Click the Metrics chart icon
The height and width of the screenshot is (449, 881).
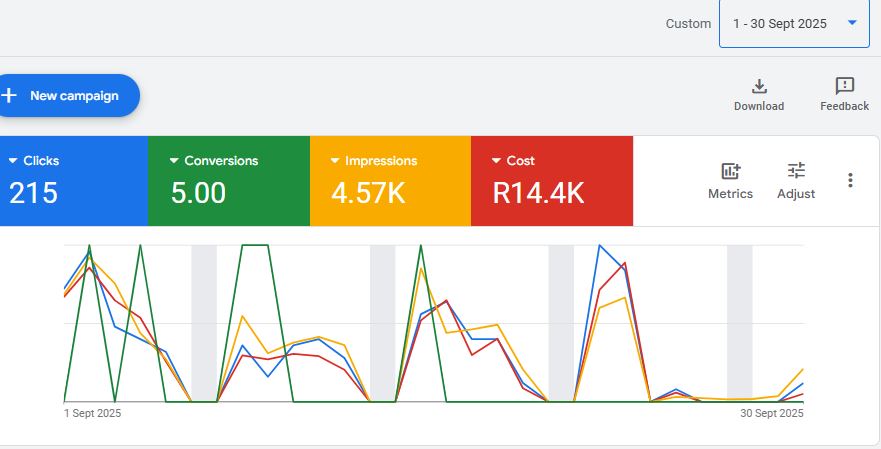coord(730,171)
